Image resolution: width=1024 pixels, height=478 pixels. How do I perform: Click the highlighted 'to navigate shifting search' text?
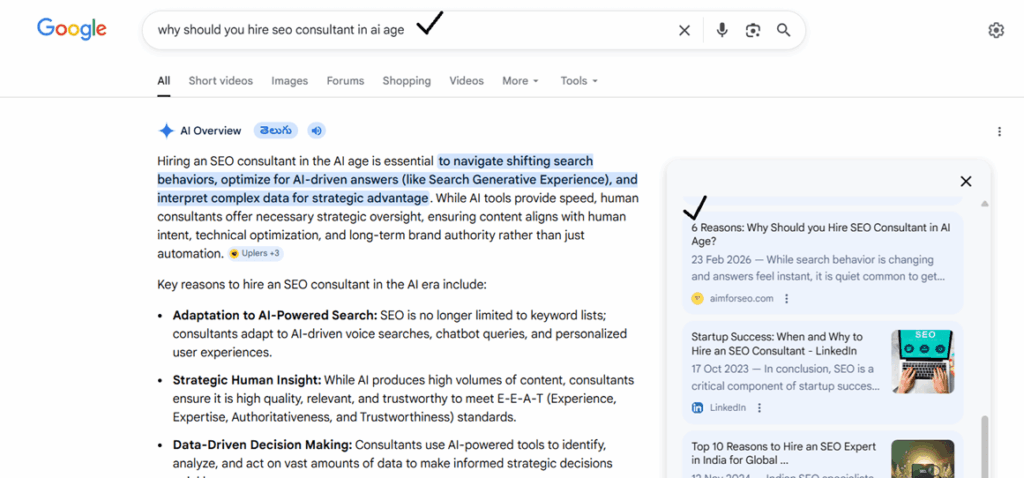(x=516, y=161)
